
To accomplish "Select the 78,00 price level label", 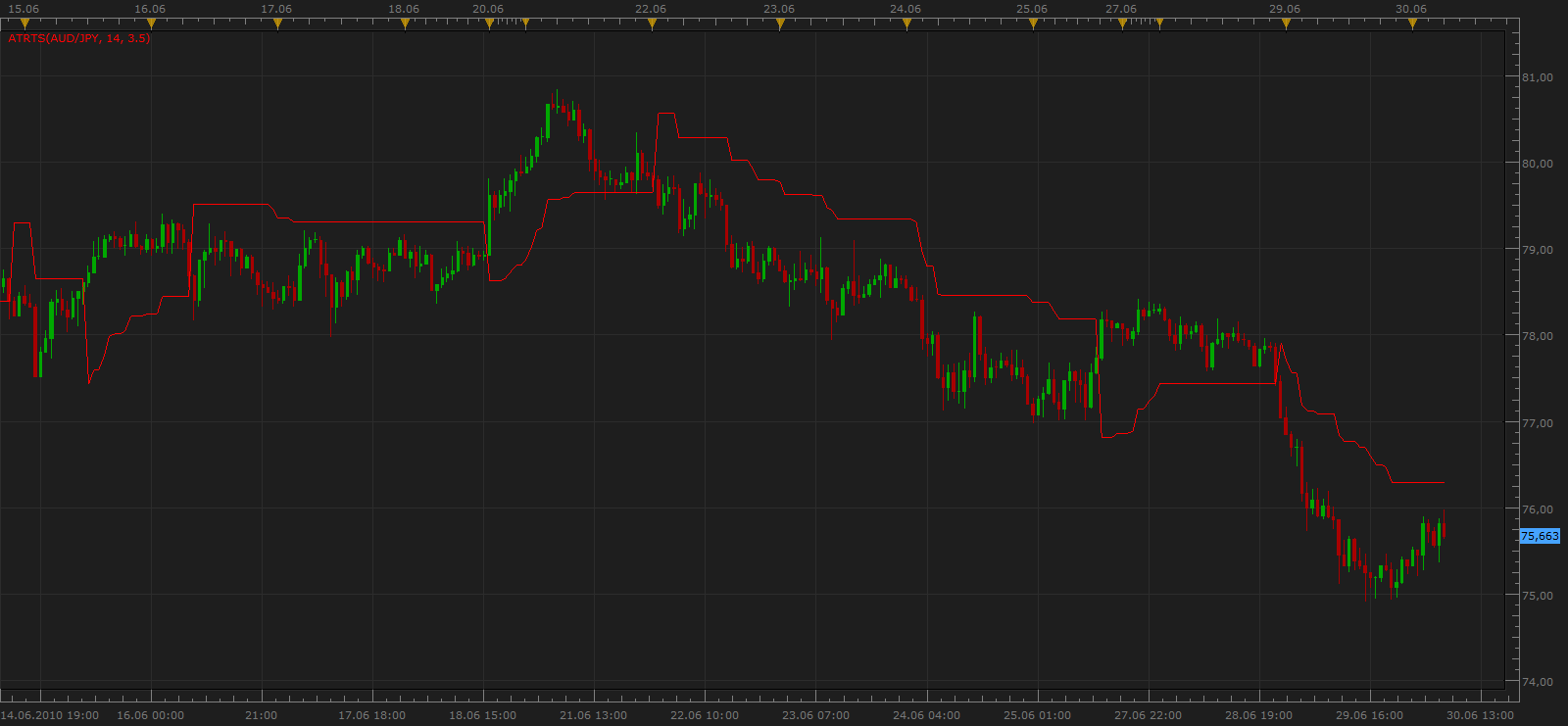I will click(x=1538, y=336).
